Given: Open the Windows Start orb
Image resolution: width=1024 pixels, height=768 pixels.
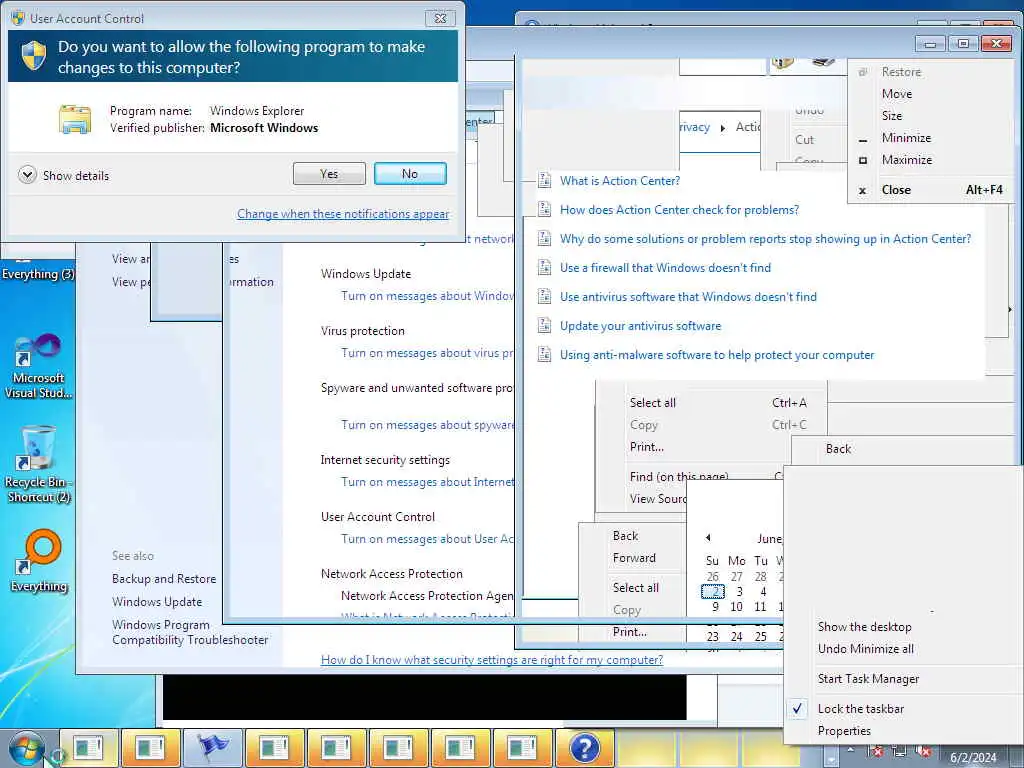Looking at the screenshot, I should click(x=26, y=749).
